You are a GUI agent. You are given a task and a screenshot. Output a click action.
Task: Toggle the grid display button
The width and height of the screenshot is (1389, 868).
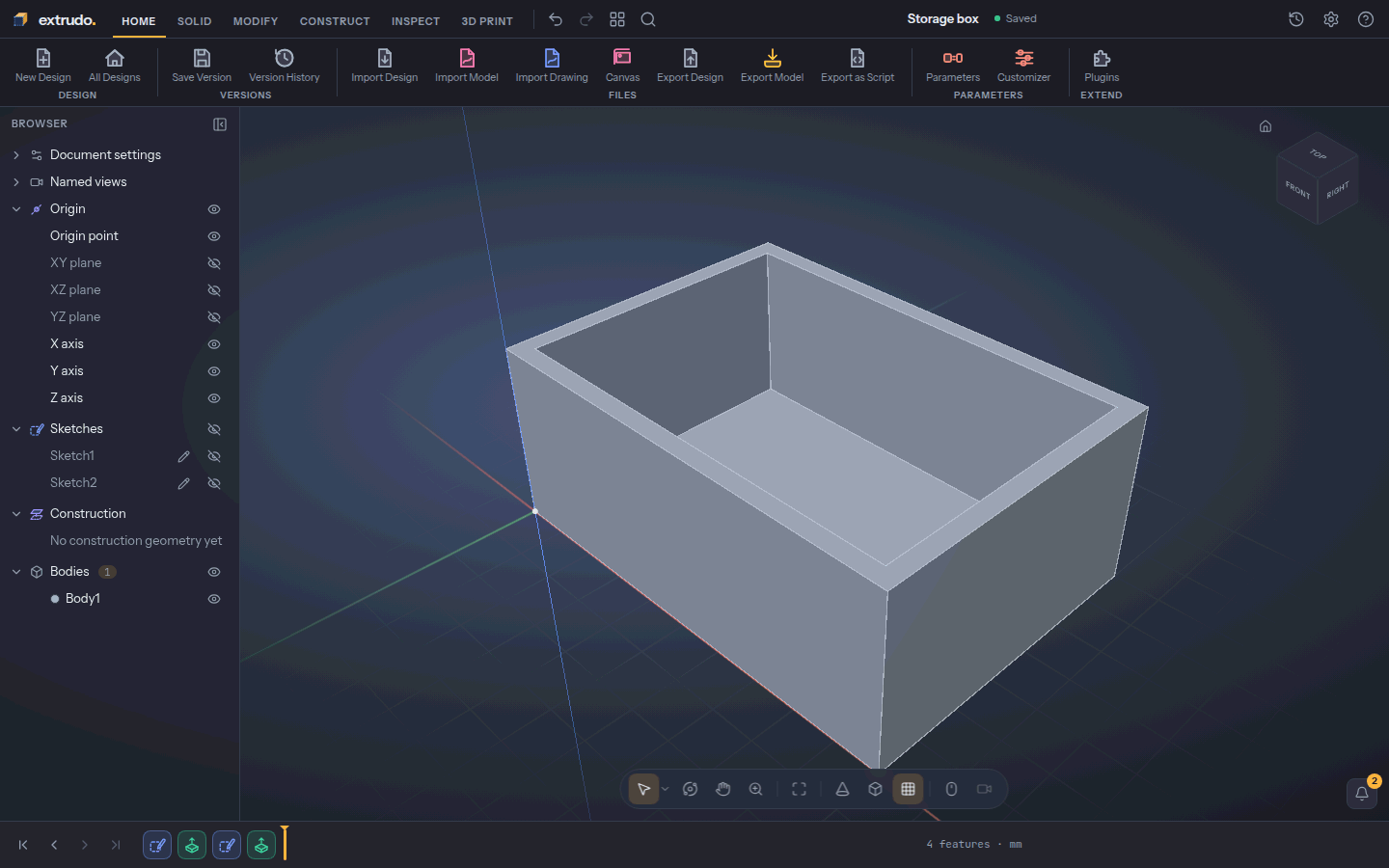coord(908,789)
